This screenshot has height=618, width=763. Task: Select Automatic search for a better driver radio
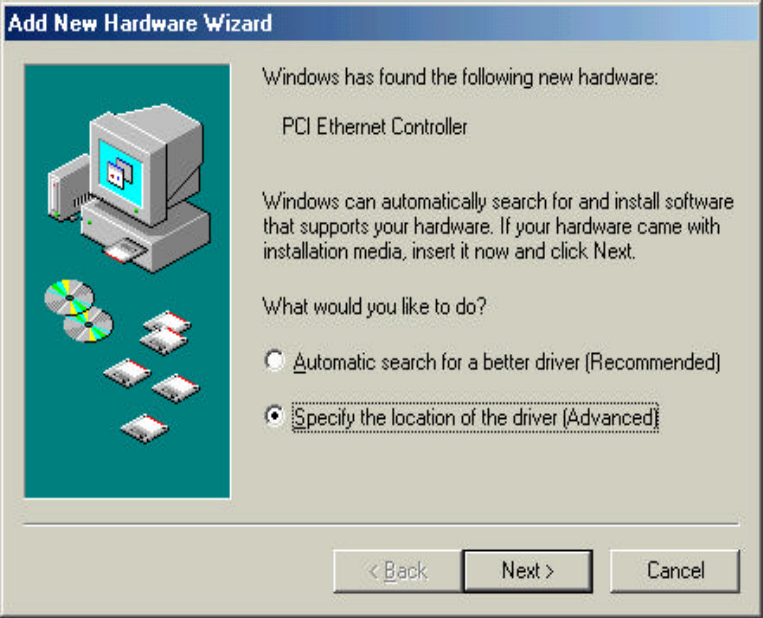coord(274,361)
